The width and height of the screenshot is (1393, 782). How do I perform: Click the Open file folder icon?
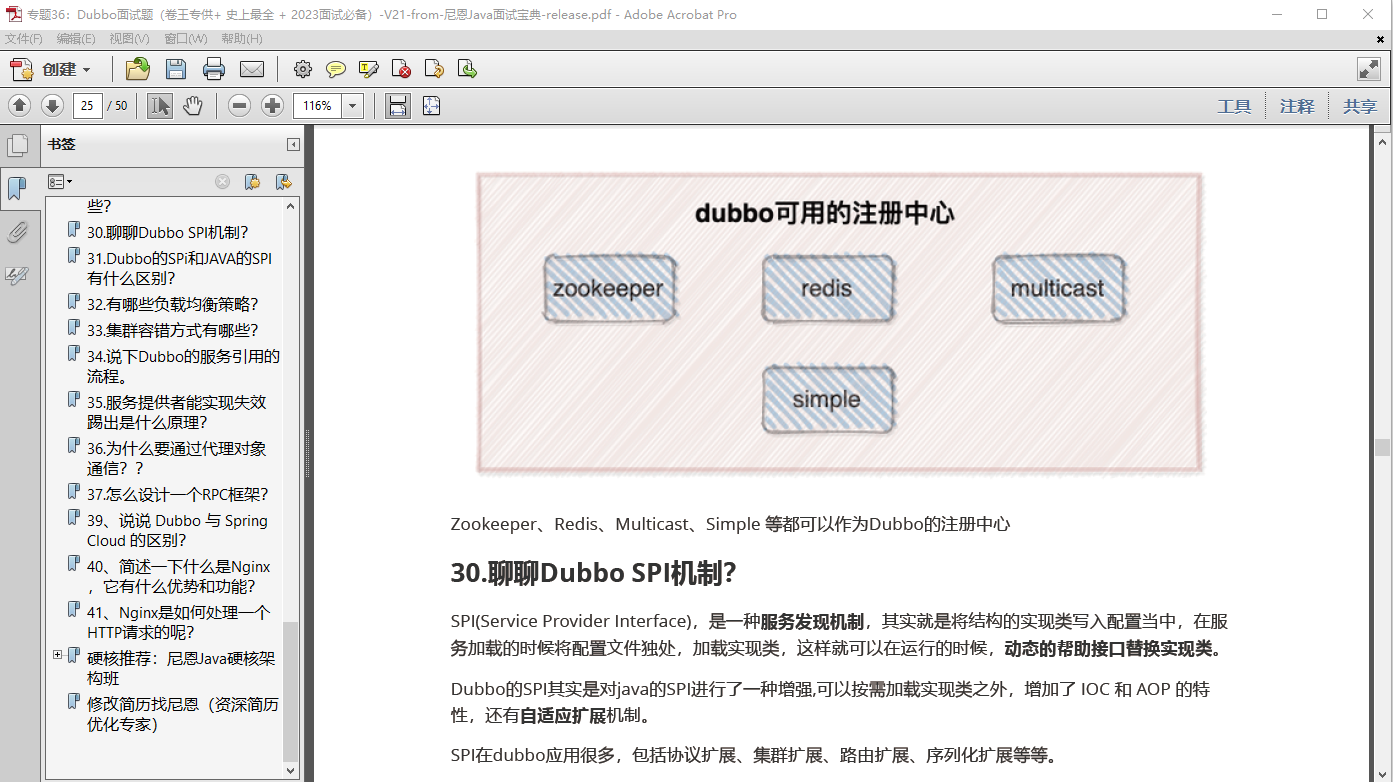click(138, 69)
